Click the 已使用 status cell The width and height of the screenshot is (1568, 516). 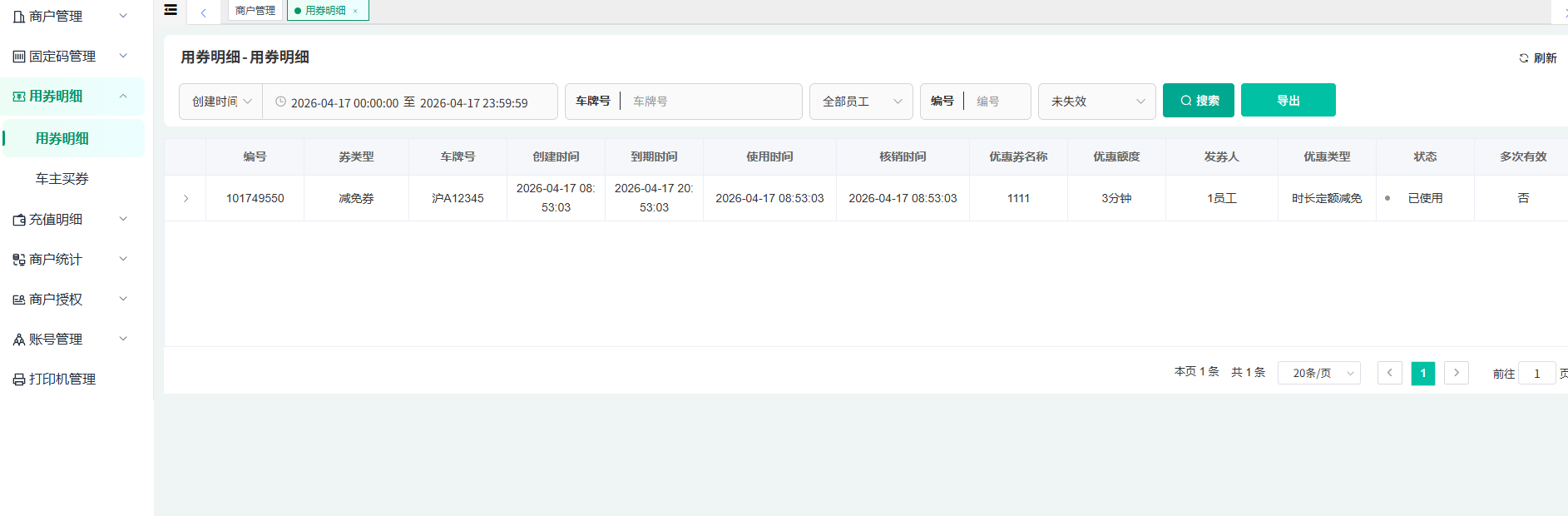(x=1425, y=198)
